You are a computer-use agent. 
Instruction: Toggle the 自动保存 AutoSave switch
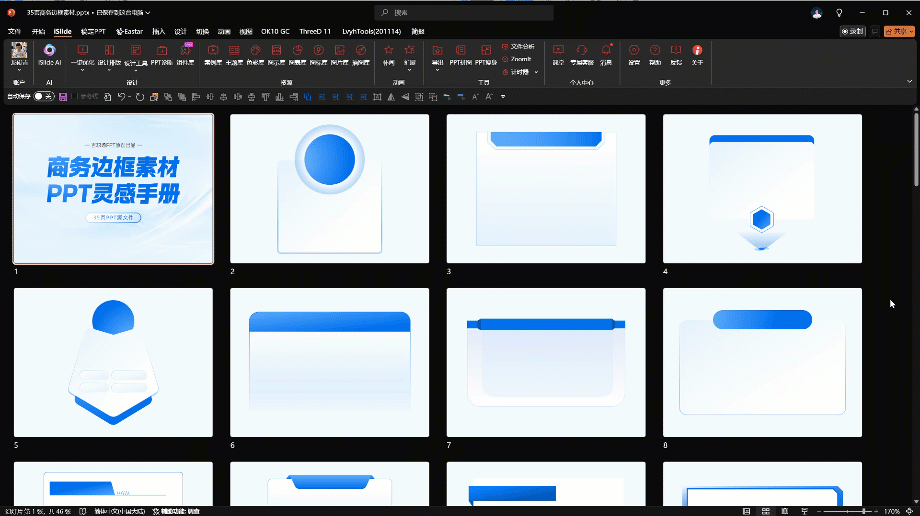click(43, 96)
